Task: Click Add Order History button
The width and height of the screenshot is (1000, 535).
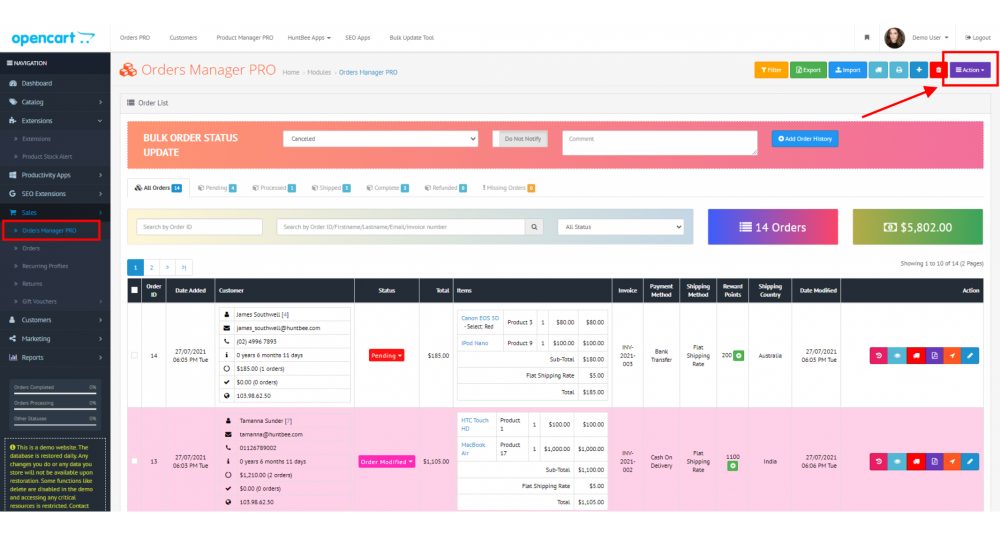Action: coord(805,139)
